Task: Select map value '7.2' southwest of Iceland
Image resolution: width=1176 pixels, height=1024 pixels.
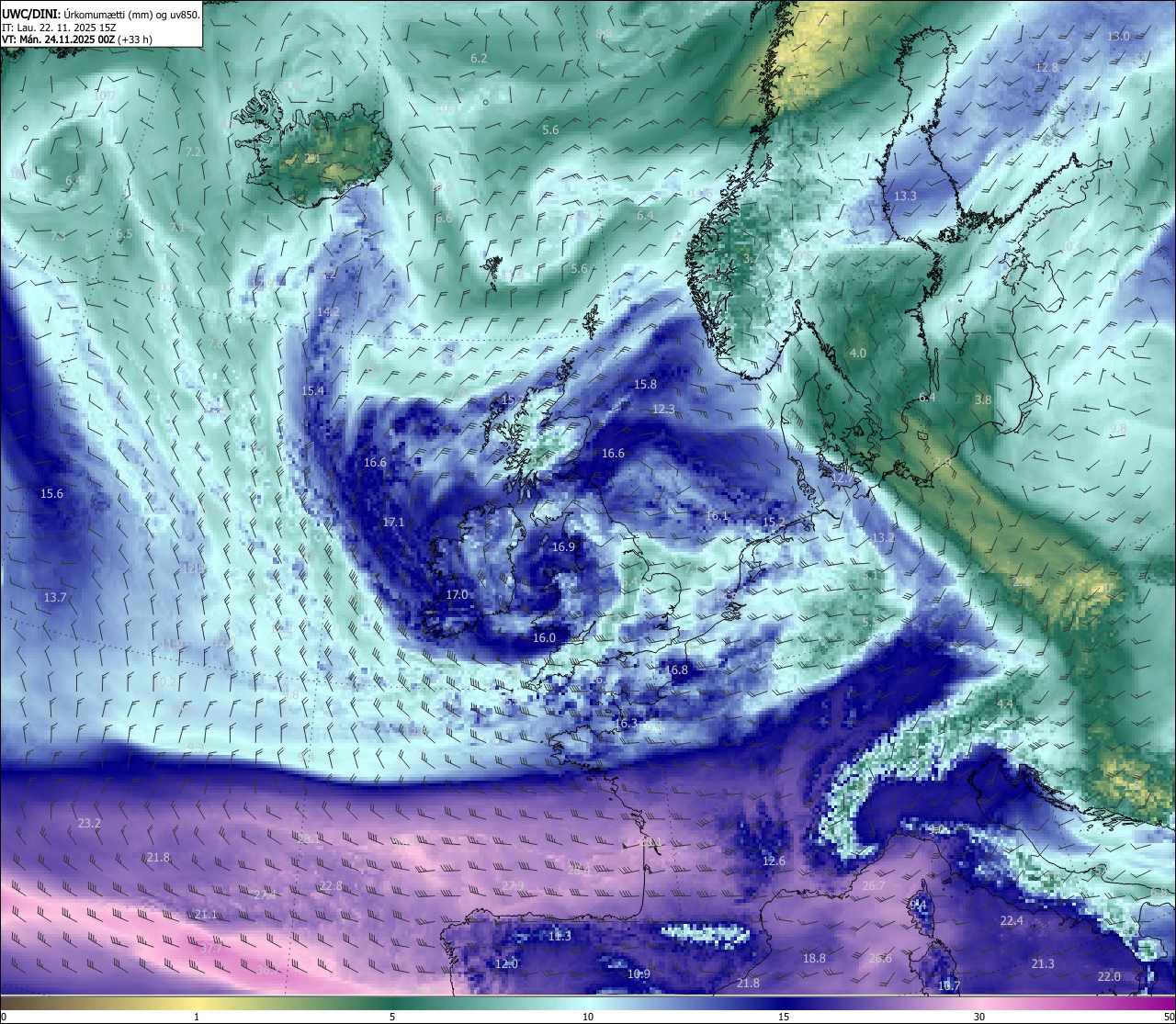Action: (193, 152)
